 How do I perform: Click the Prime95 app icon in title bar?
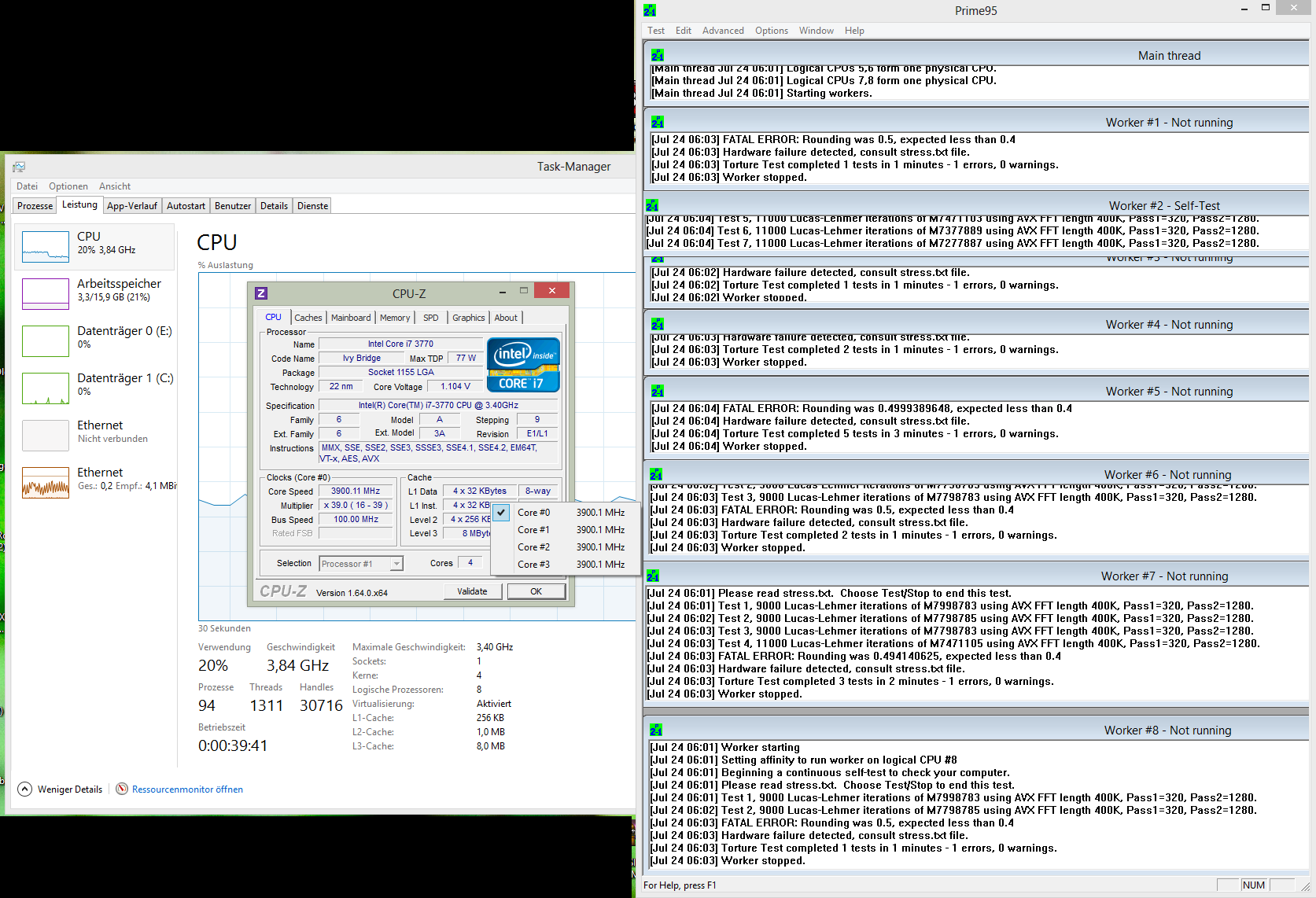[x=650, y=10]
